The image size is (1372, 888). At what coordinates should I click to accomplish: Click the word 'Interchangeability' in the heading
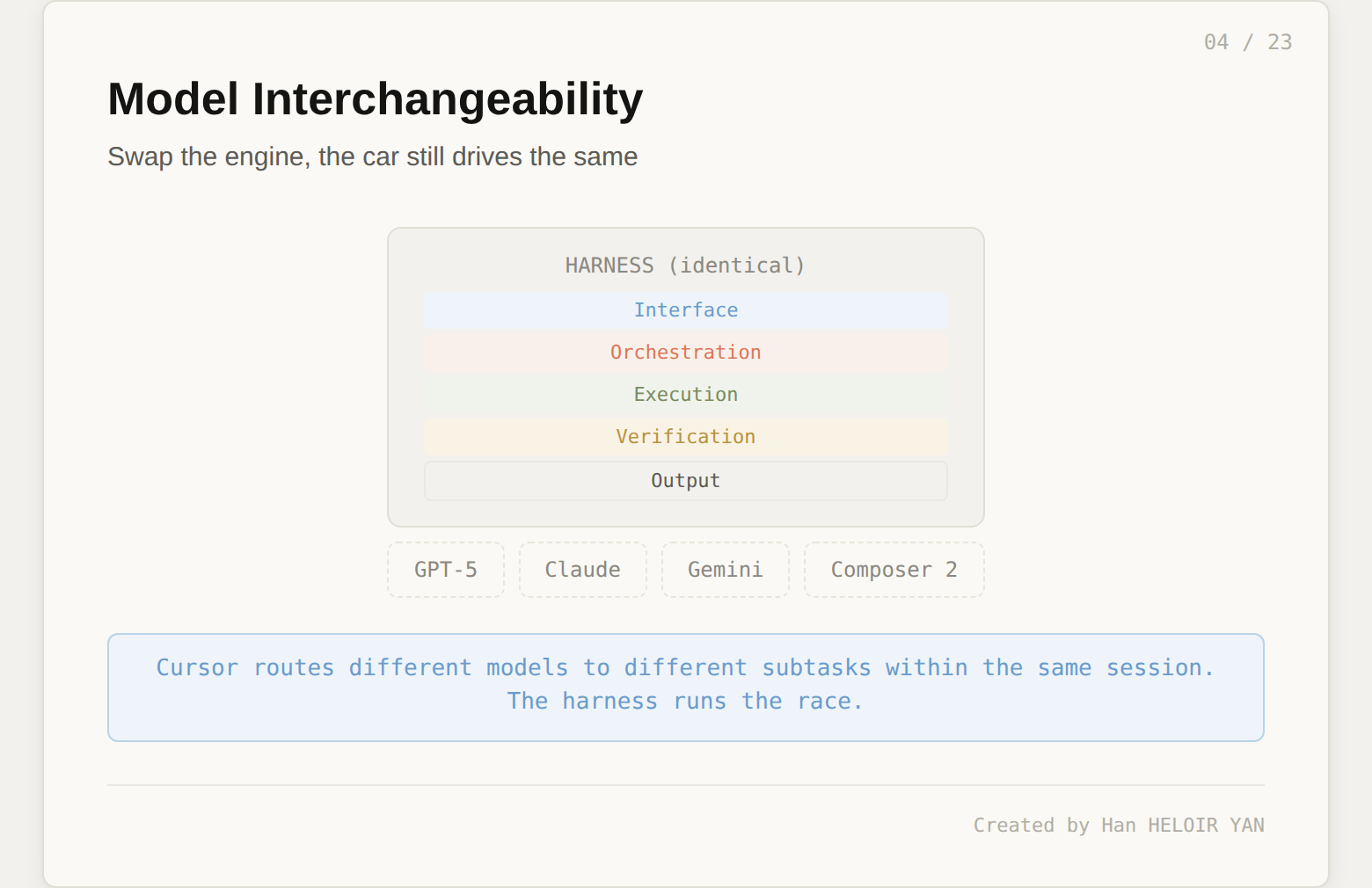tap(448, 99)
